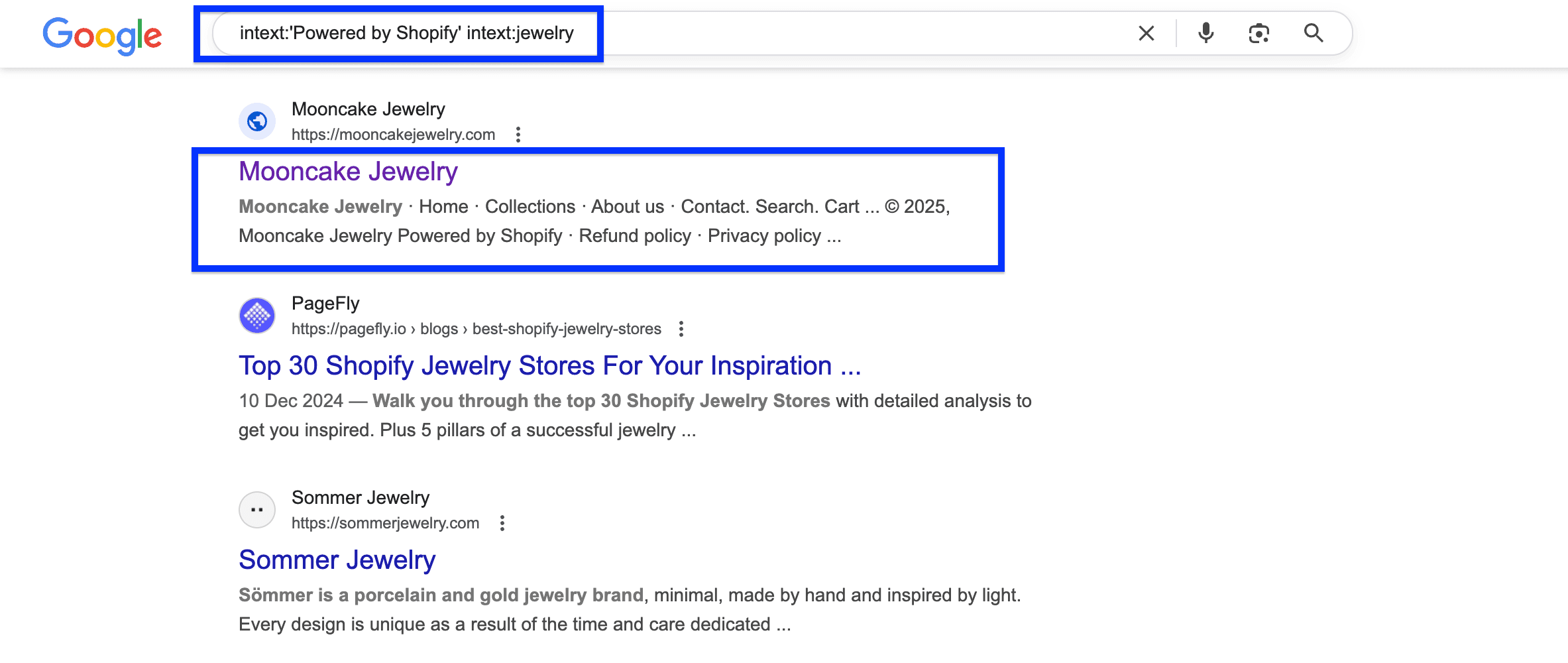
Task: Select the voice search microphone icon
Action: click(x=1205, y=32)
